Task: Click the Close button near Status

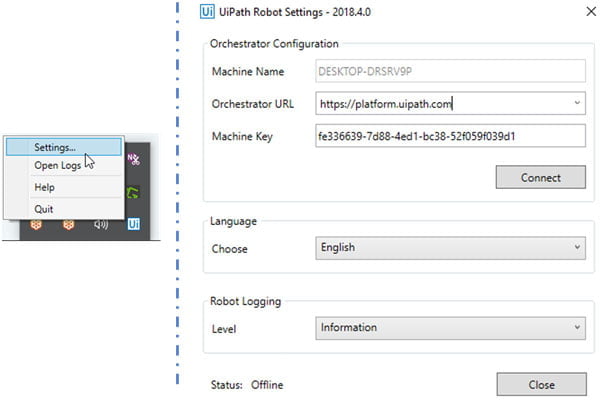Action: [x=541, y=384]
